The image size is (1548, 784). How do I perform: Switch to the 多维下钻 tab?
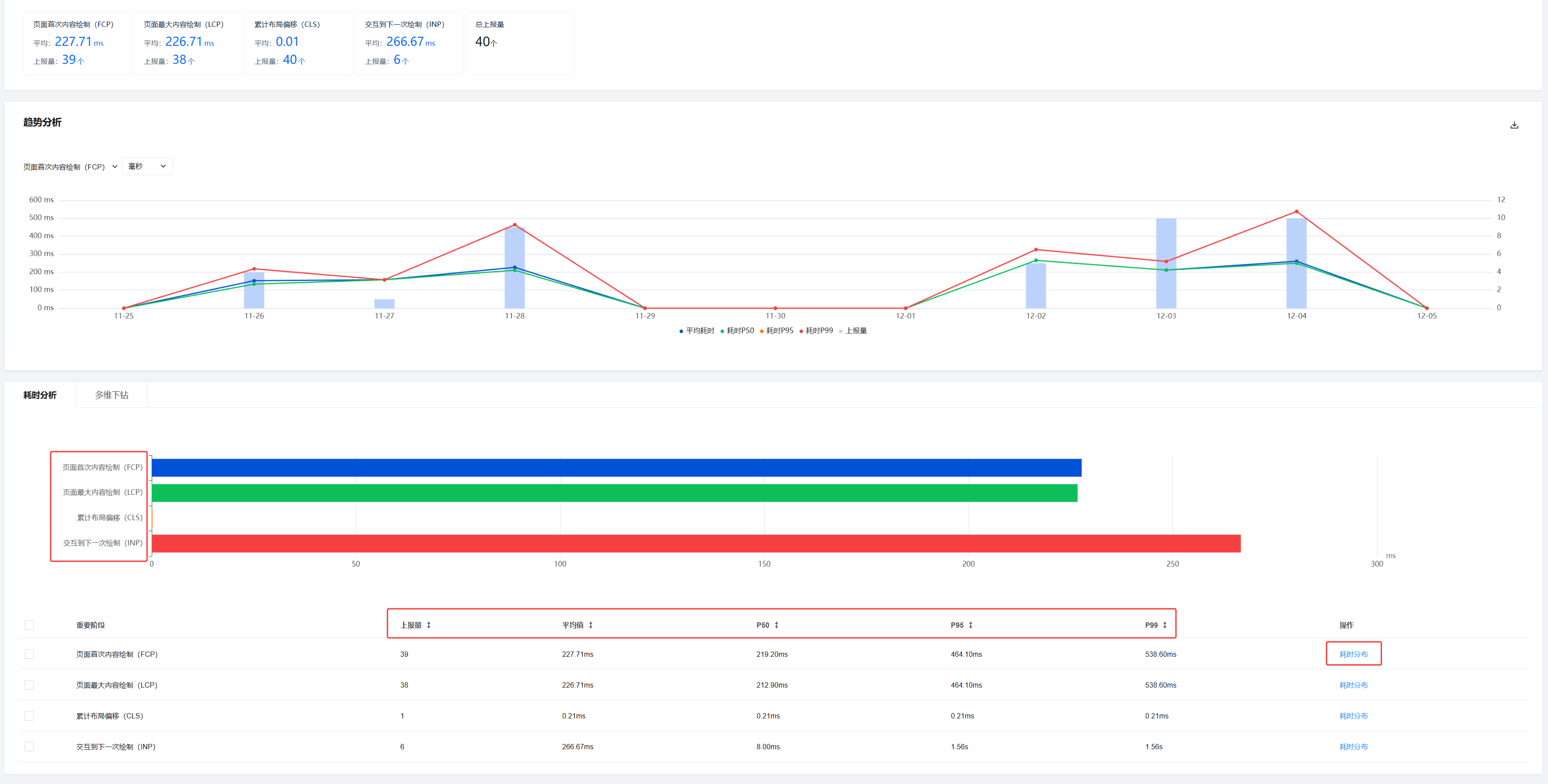click(x=112, y=395)
